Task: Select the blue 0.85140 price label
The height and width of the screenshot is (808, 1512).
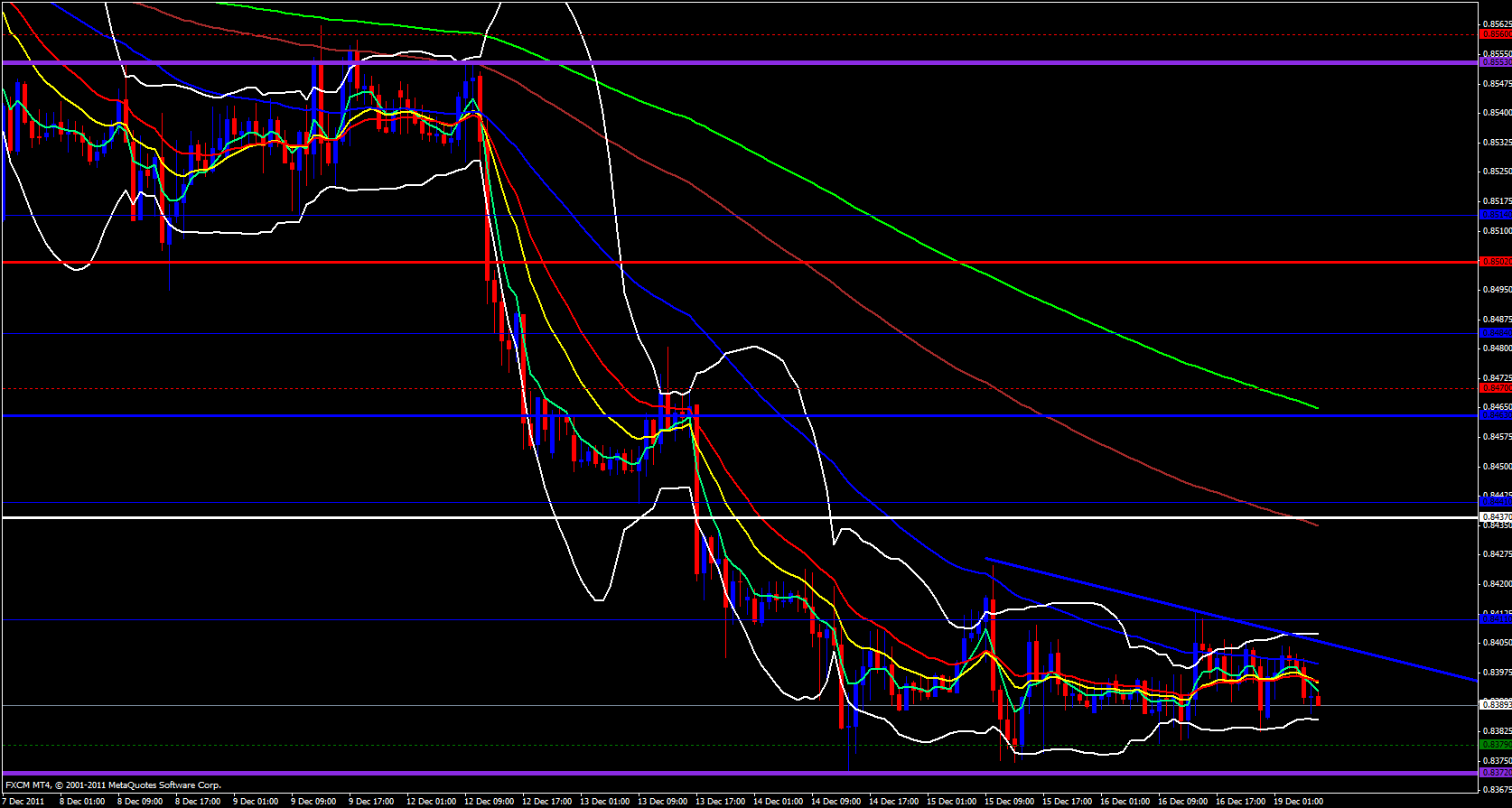Action: coord(1495,215)
